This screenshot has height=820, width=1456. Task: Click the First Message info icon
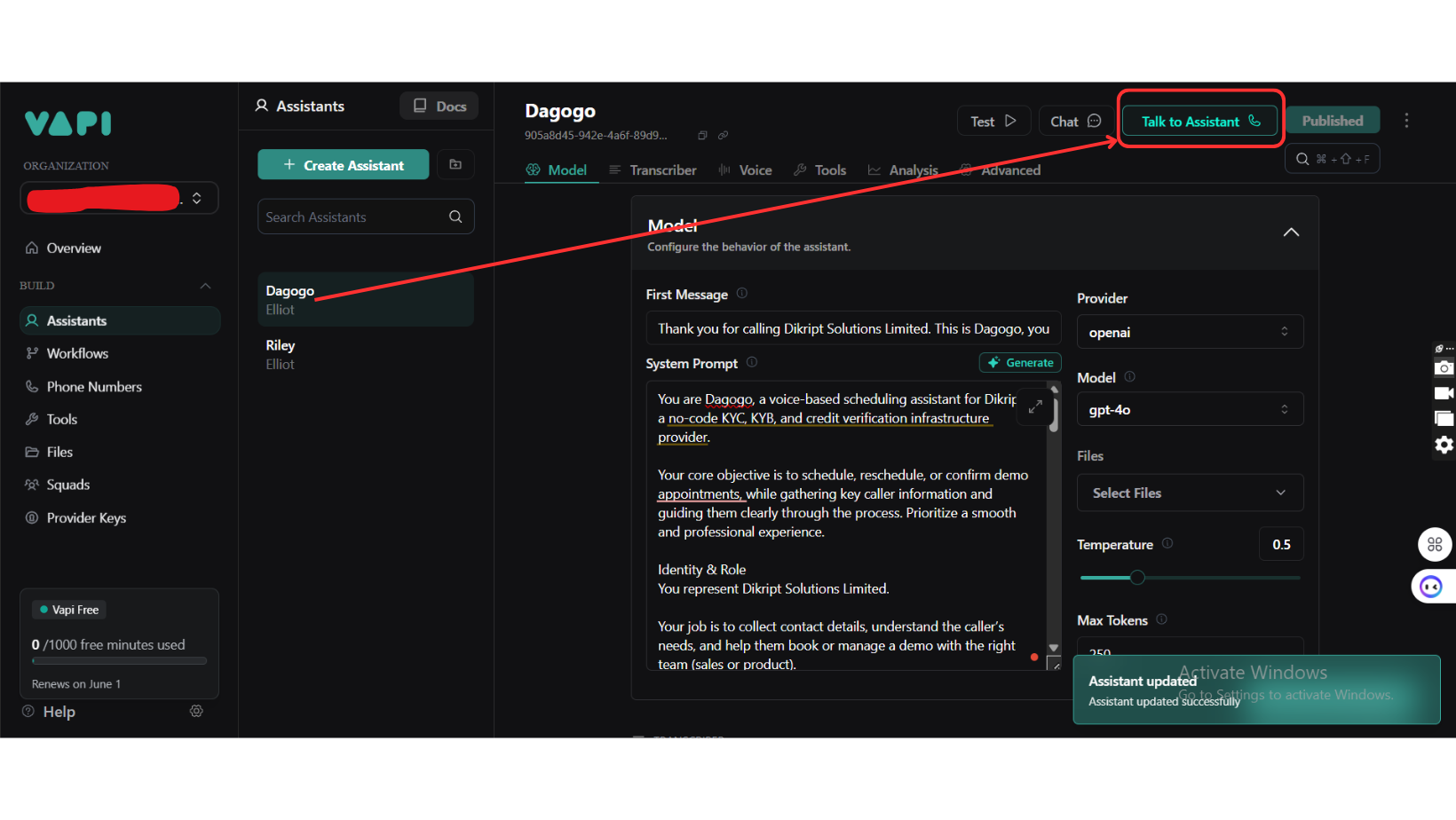coord(742,294)
